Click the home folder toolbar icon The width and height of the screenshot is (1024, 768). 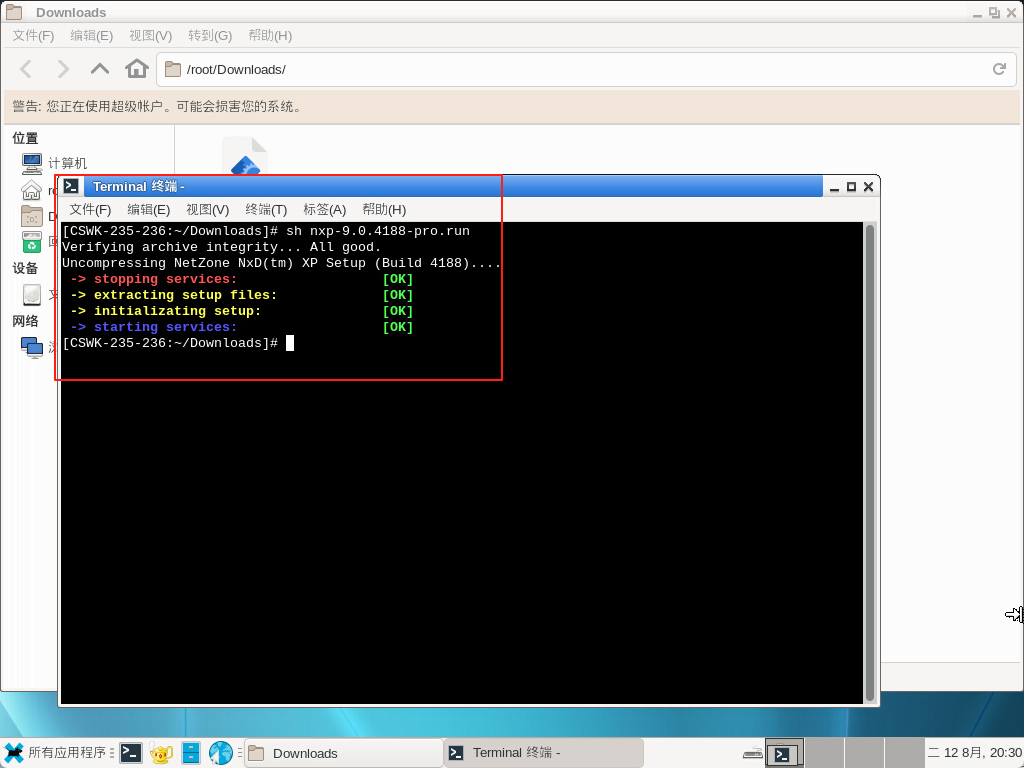(x=137, y=69)
